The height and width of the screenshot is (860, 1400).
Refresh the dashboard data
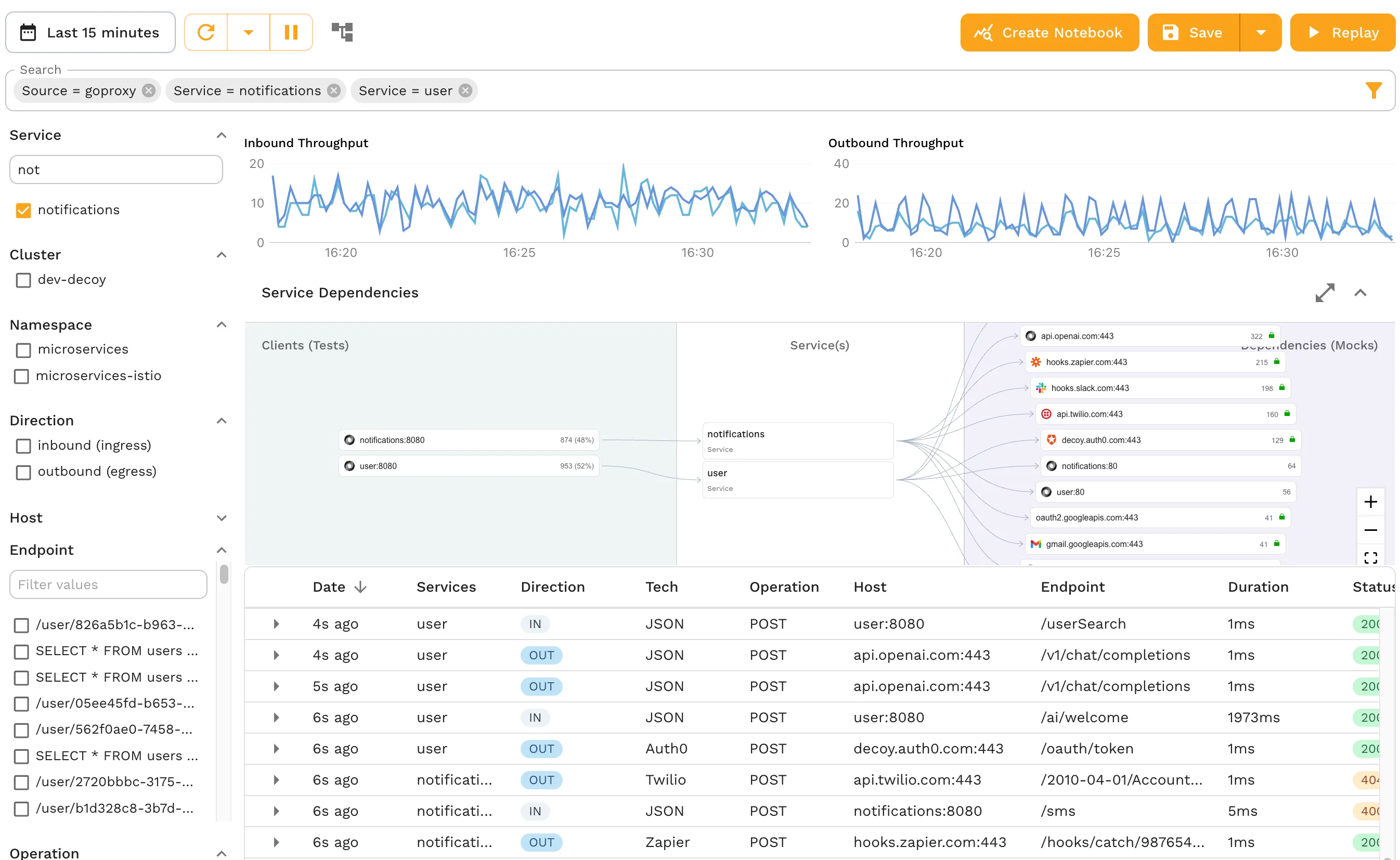tap(206, 32)
